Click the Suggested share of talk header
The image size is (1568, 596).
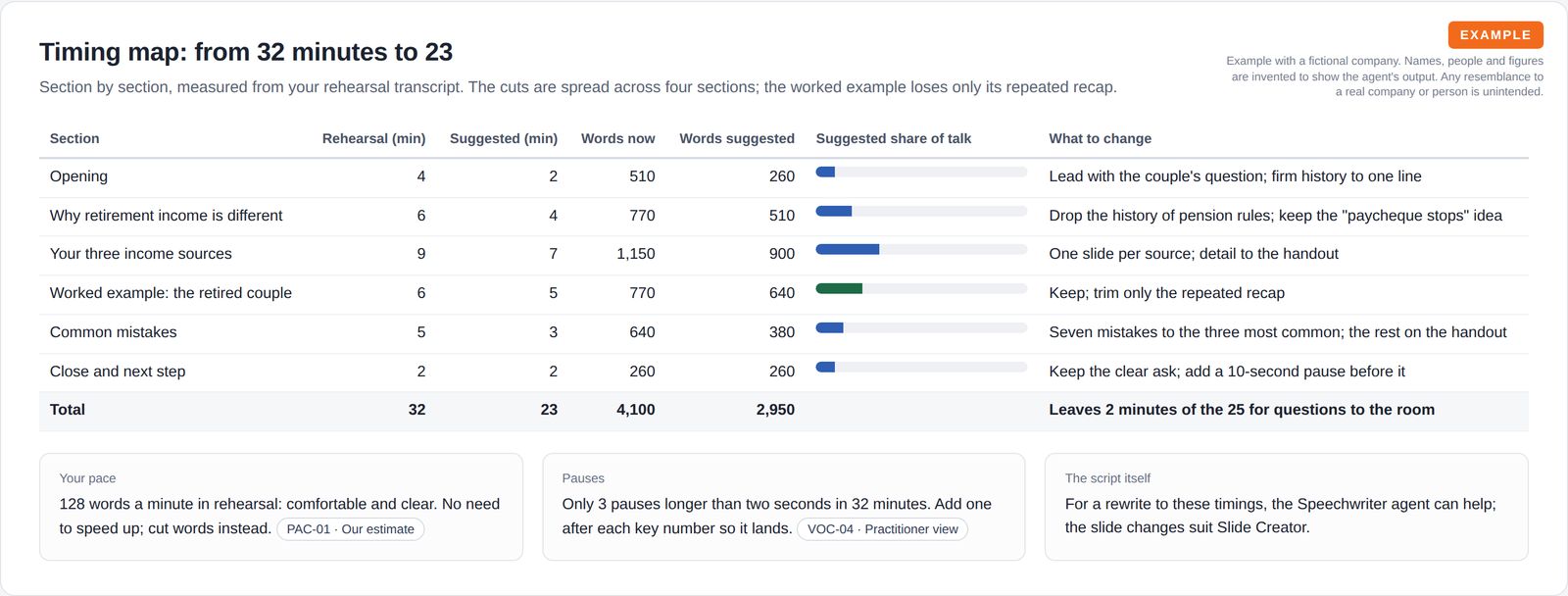pyautogui.click(x=894, y=139)
